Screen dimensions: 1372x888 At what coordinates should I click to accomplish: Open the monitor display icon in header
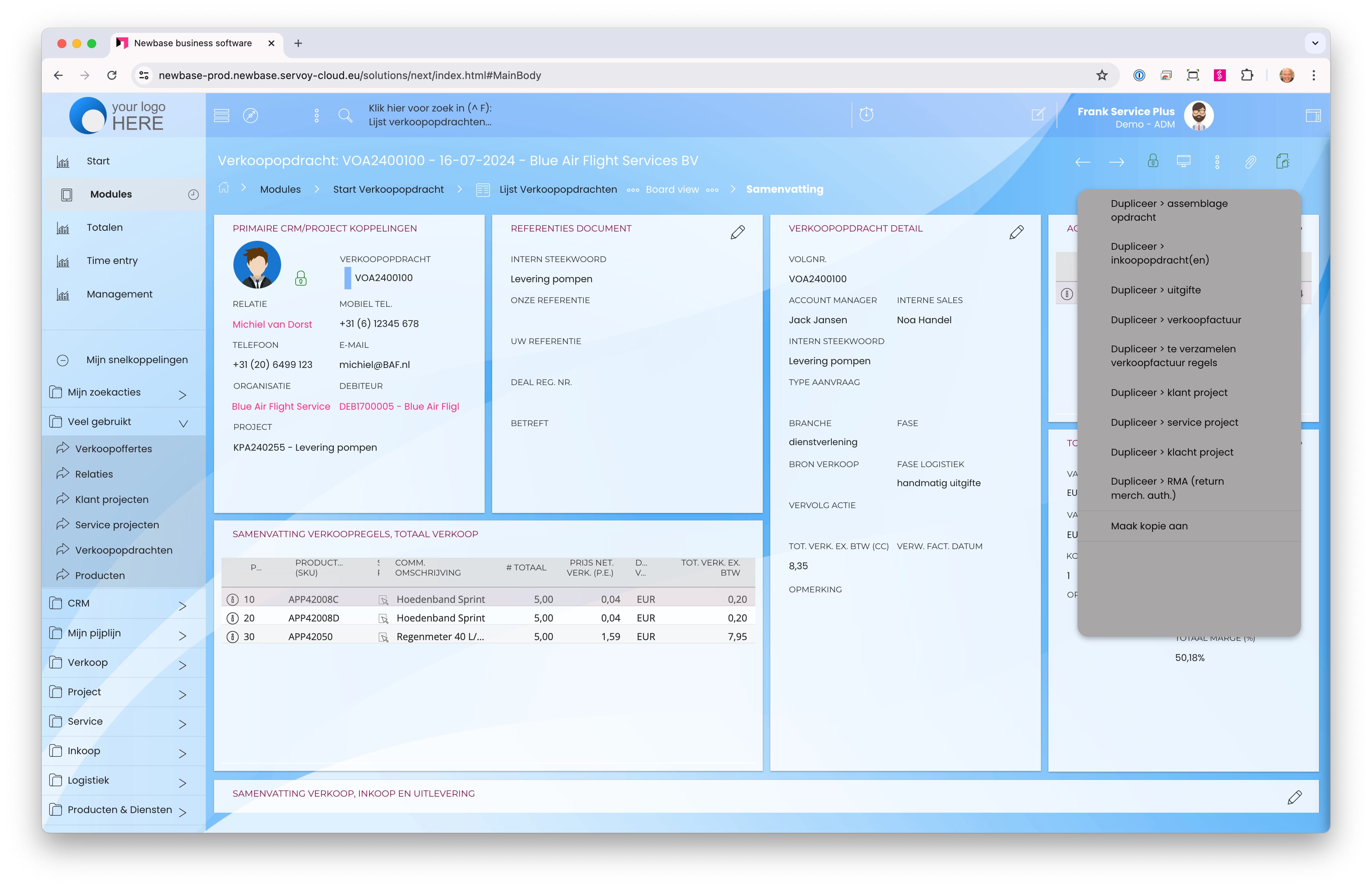1183,161
